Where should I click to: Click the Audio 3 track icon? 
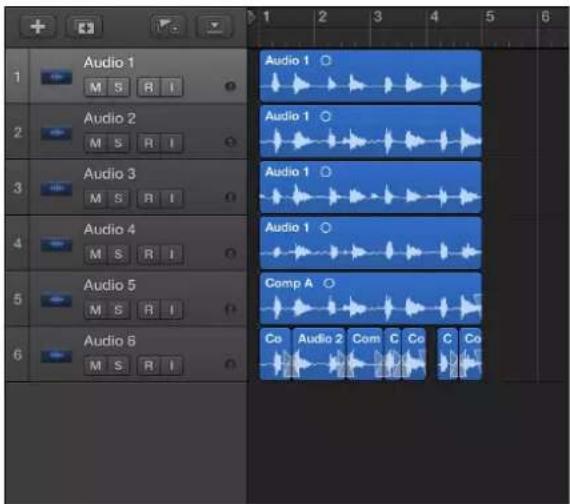tap(56, 188)
